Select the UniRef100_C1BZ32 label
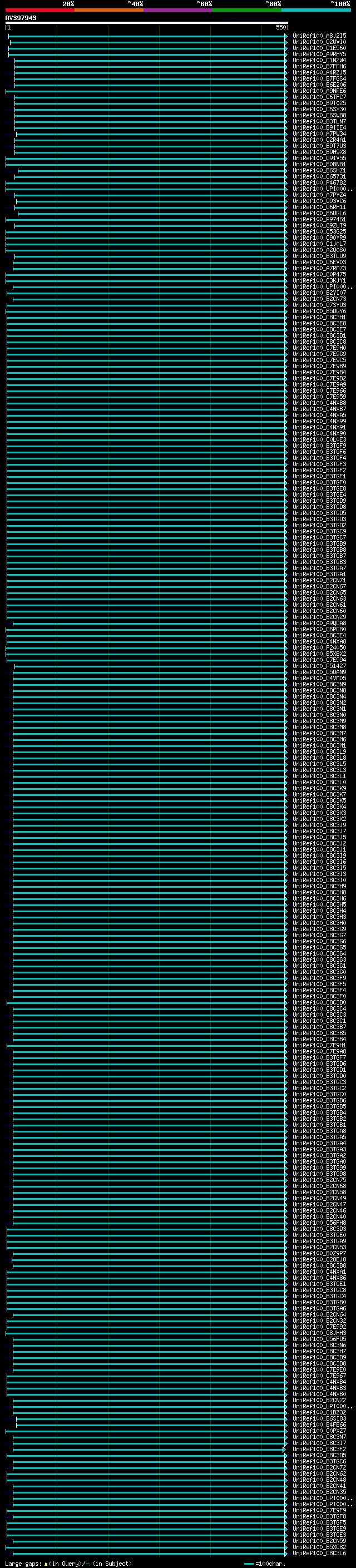 coord(319,1412)
